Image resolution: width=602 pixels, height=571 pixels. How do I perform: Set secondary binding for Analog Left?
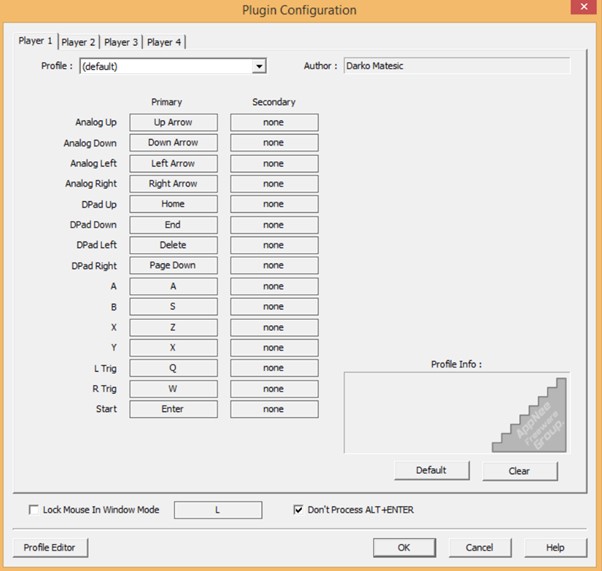pos(274,164)
